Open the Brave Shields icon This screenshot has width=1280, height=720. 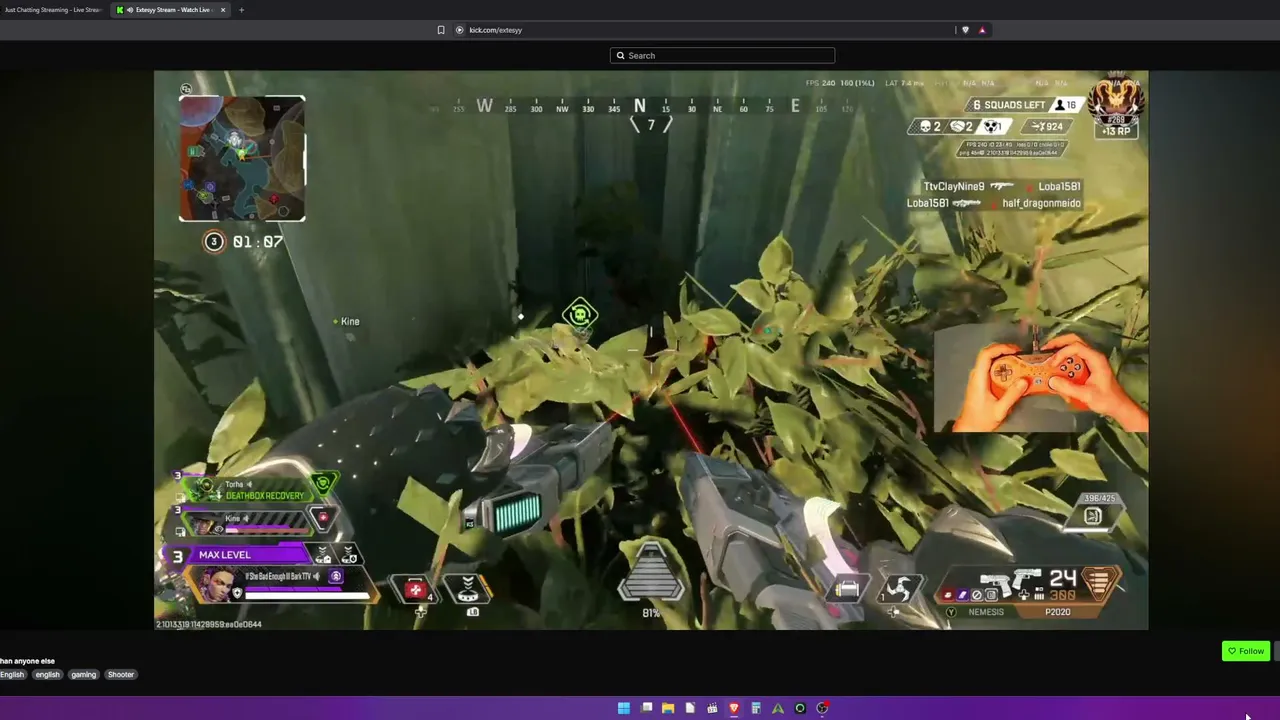[x=965, y=30]
